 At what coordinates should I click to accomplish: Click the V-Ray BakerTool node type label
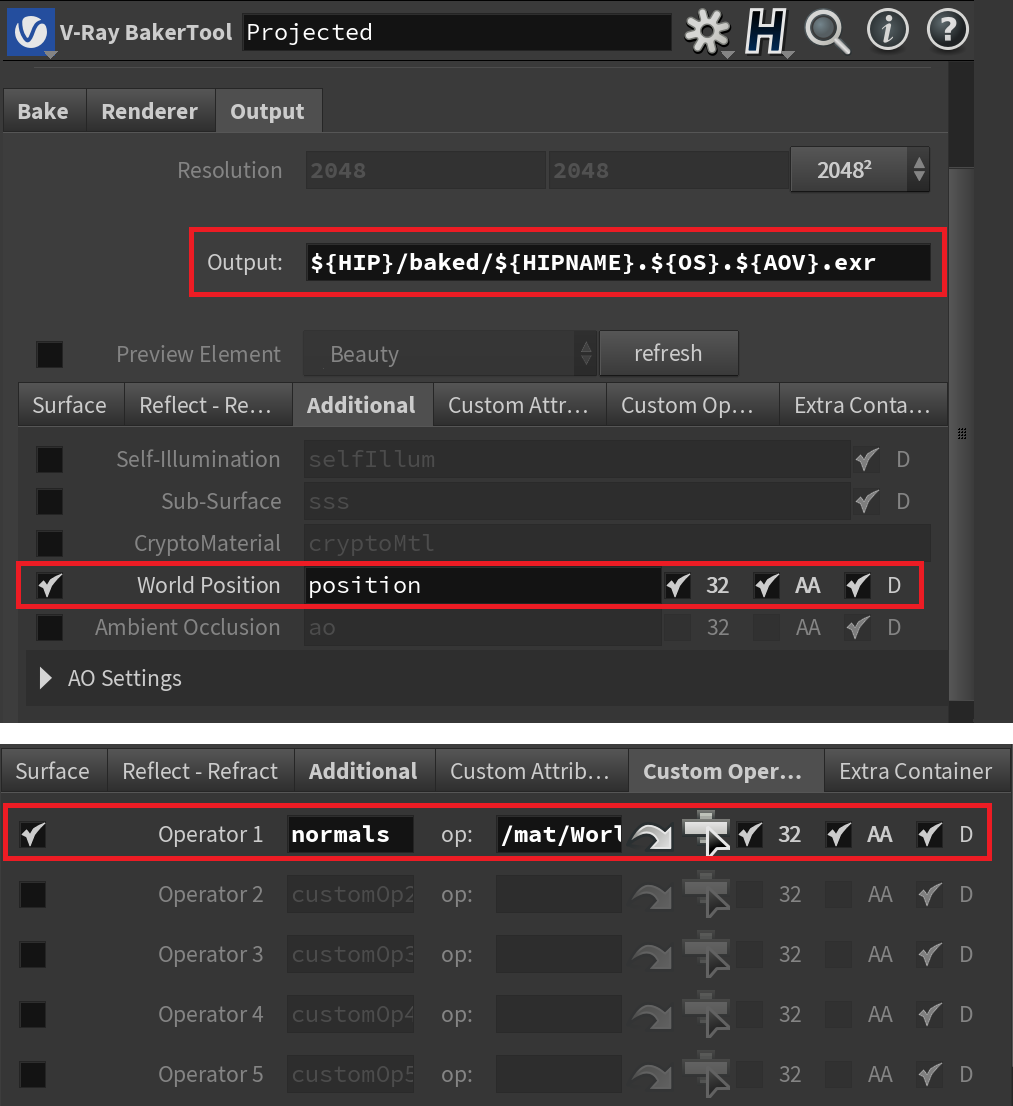point(146,32)
